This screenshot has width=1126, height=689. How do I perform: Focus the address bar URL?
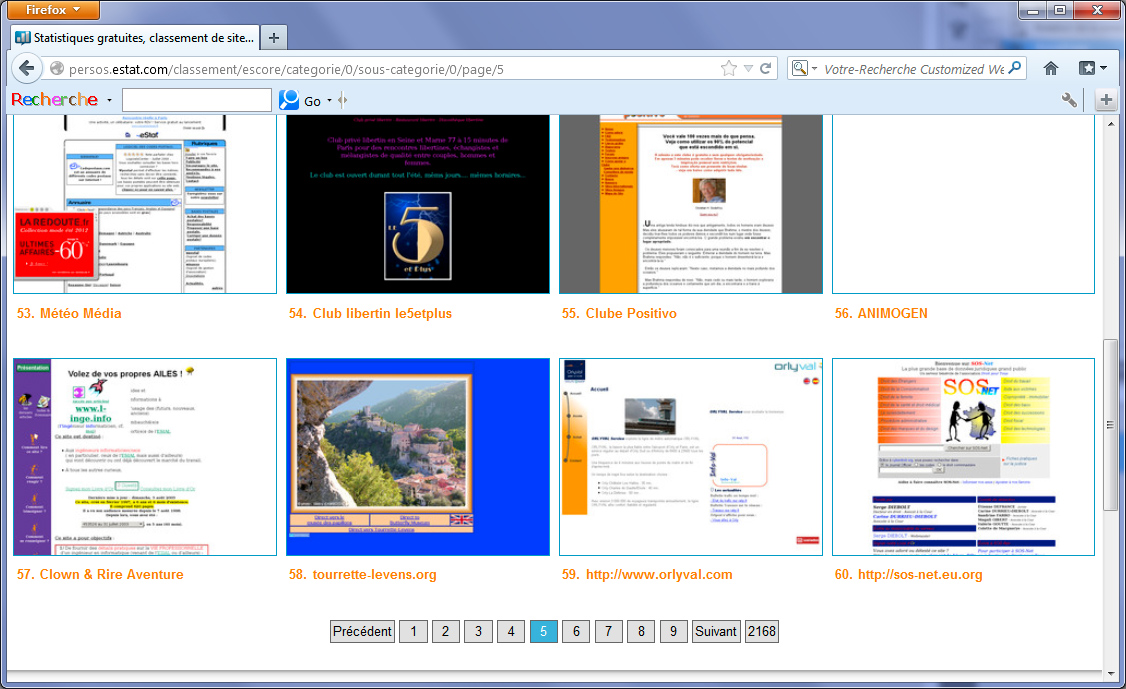click(x=287, y=69)
